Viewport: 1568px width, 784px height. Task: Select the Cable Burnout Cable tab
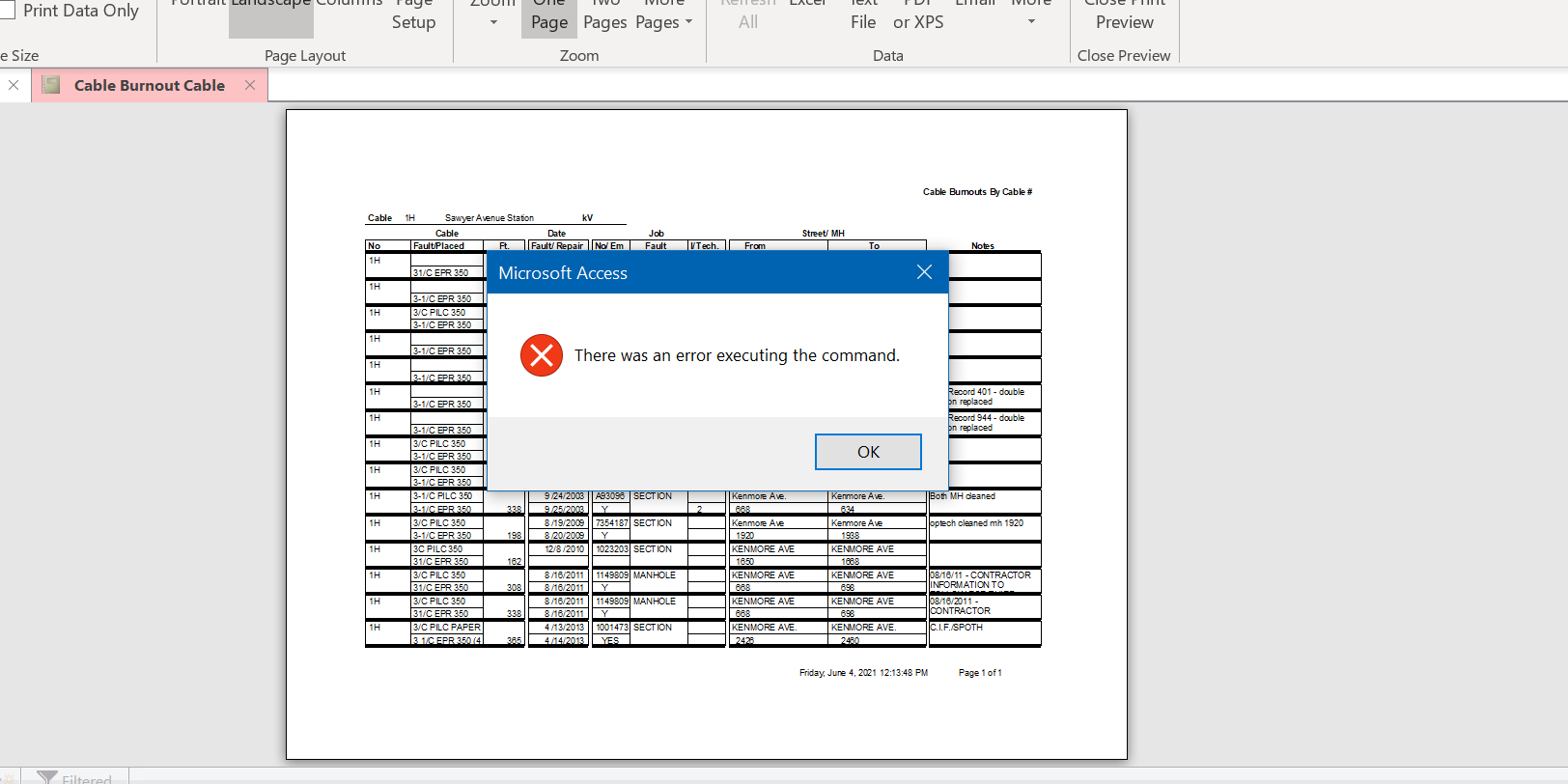(x=150, y=85)
